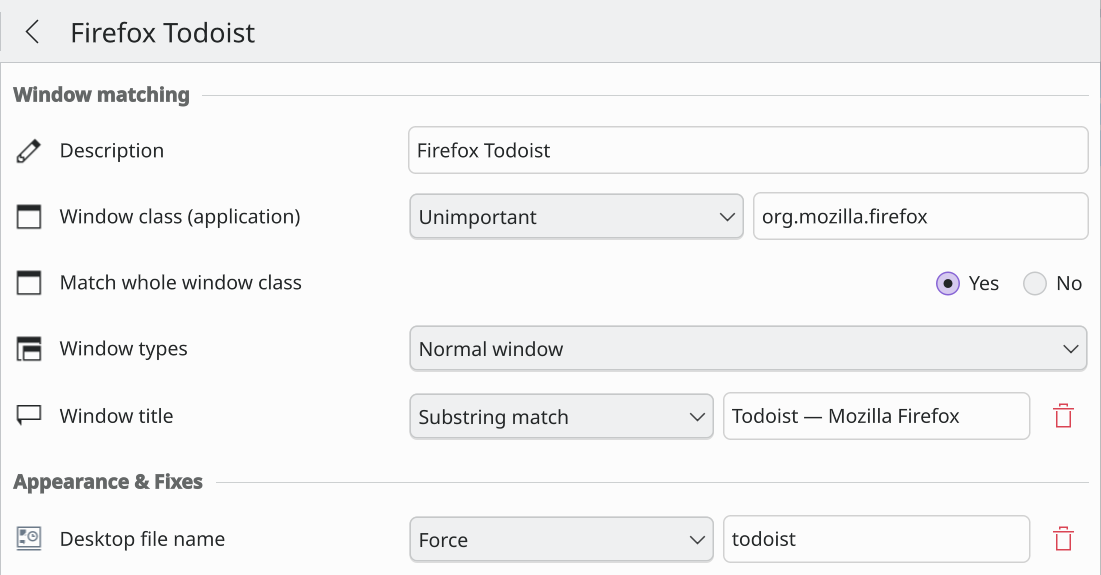1101x575 pixels.
Task: Open the Force dropdown for Desktop file name
Action: click(x=562, y=539)
